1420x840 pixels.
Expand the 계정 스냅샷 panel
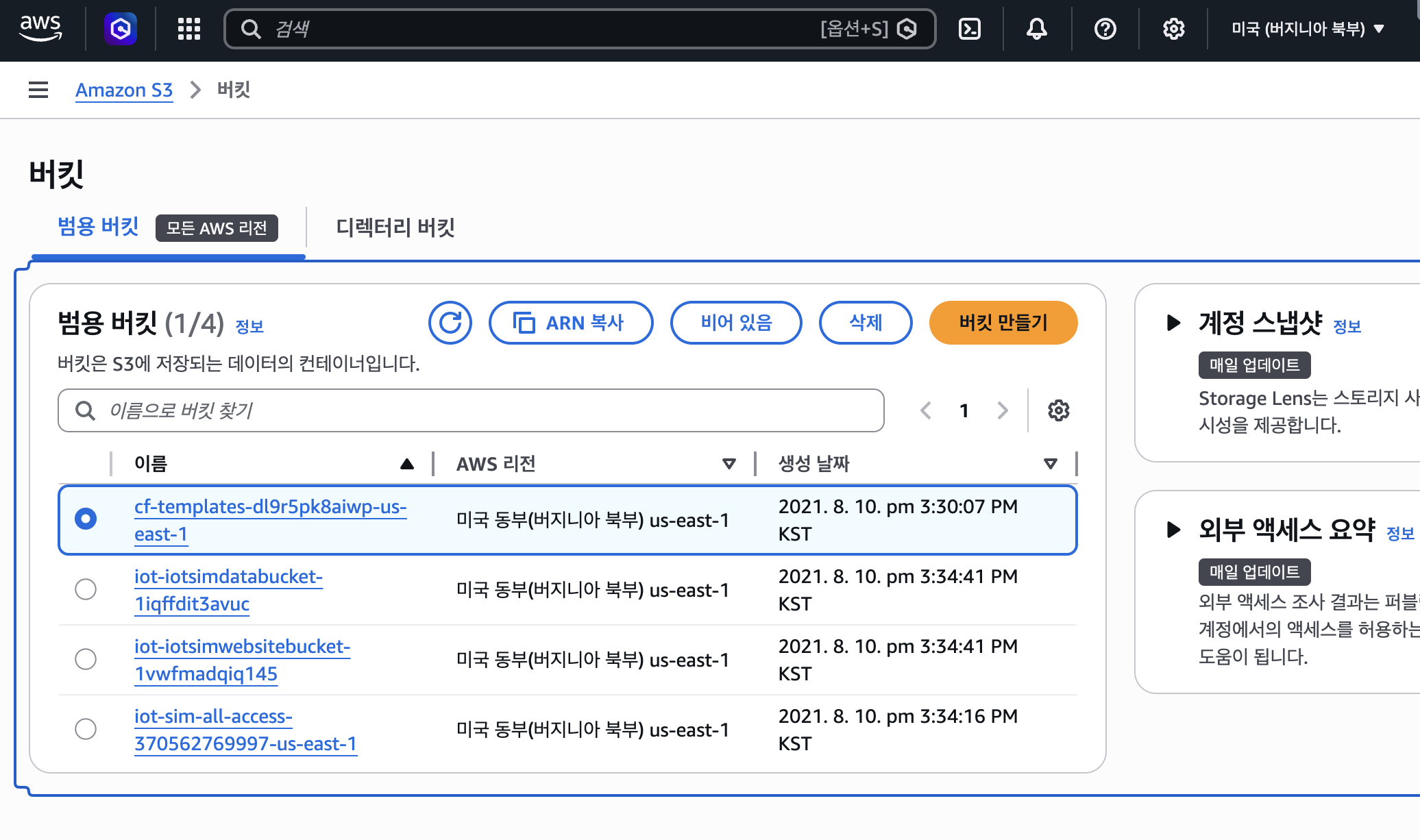click(1173, 323)
